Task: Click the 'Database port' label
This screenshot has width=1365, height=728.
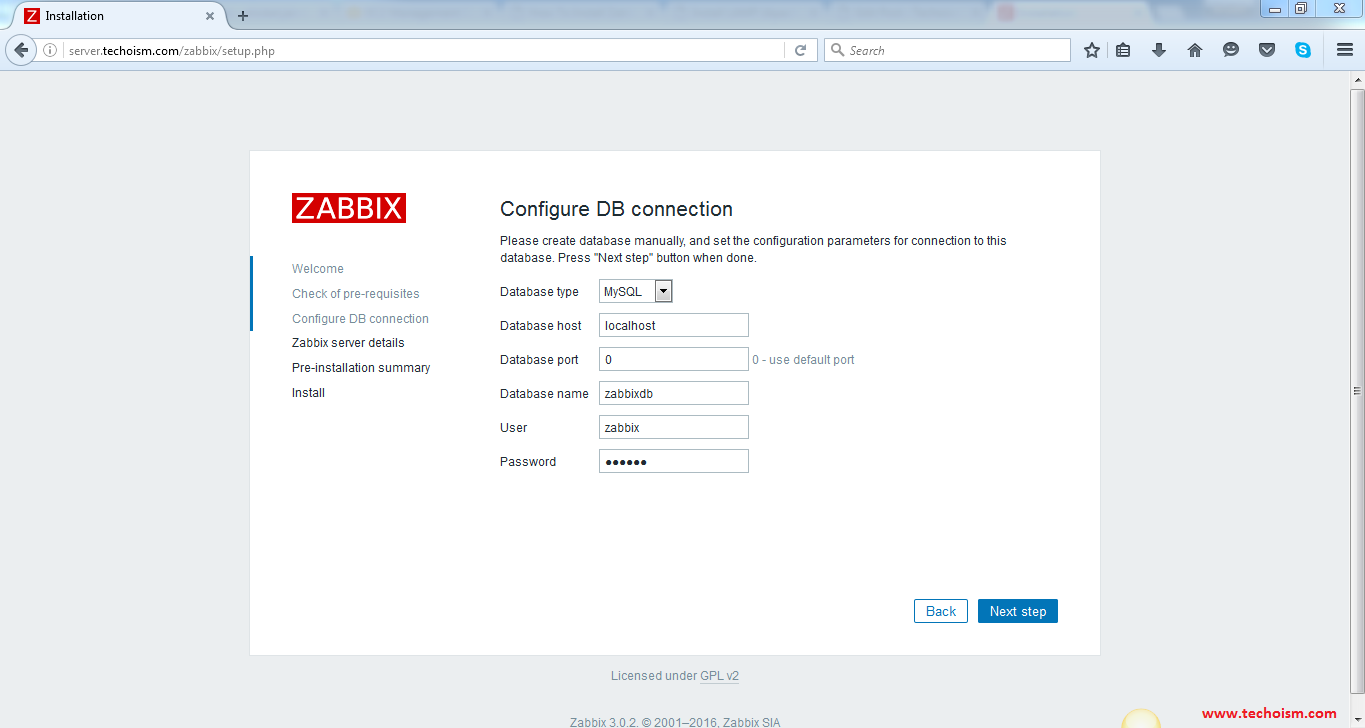Action: 539,360
